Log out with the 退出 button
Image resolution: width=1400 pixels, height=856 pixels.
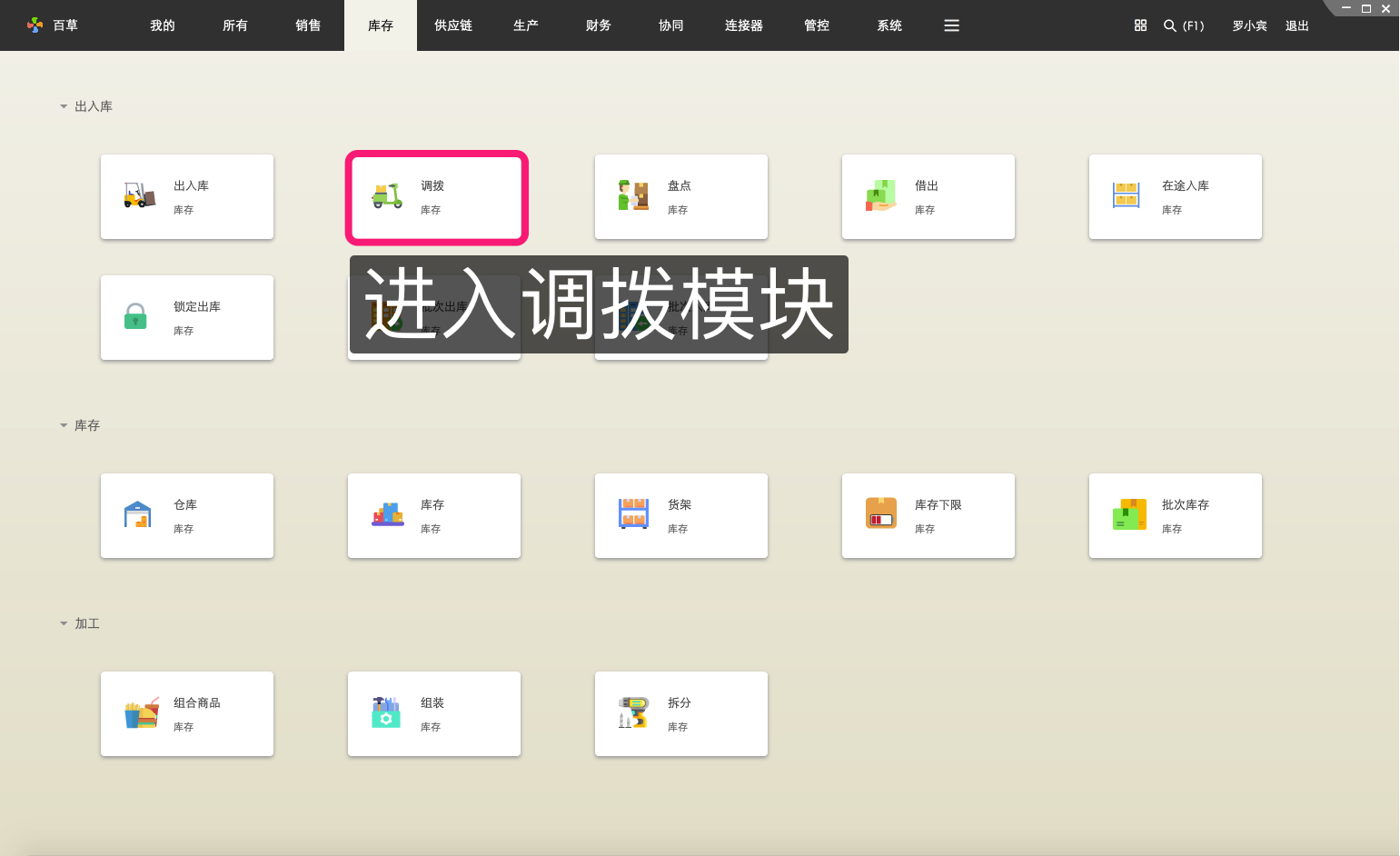click(1297, 25)
